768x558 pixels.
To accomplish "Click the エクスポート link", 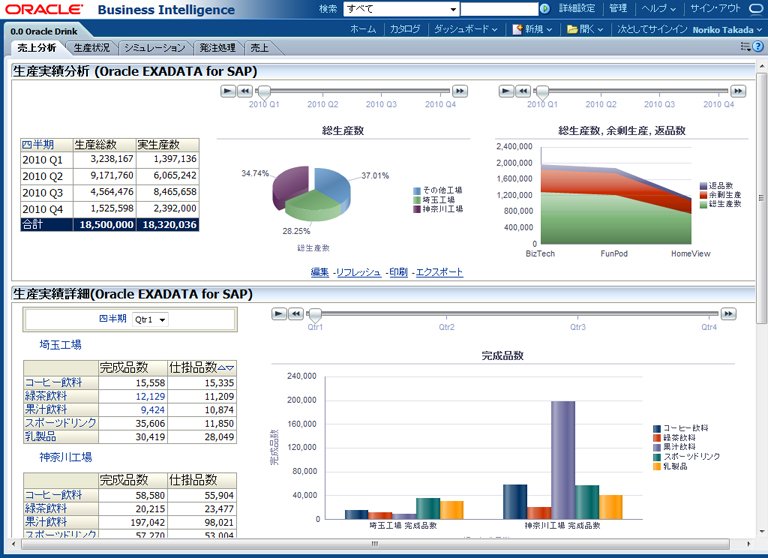I will point(439,272).
